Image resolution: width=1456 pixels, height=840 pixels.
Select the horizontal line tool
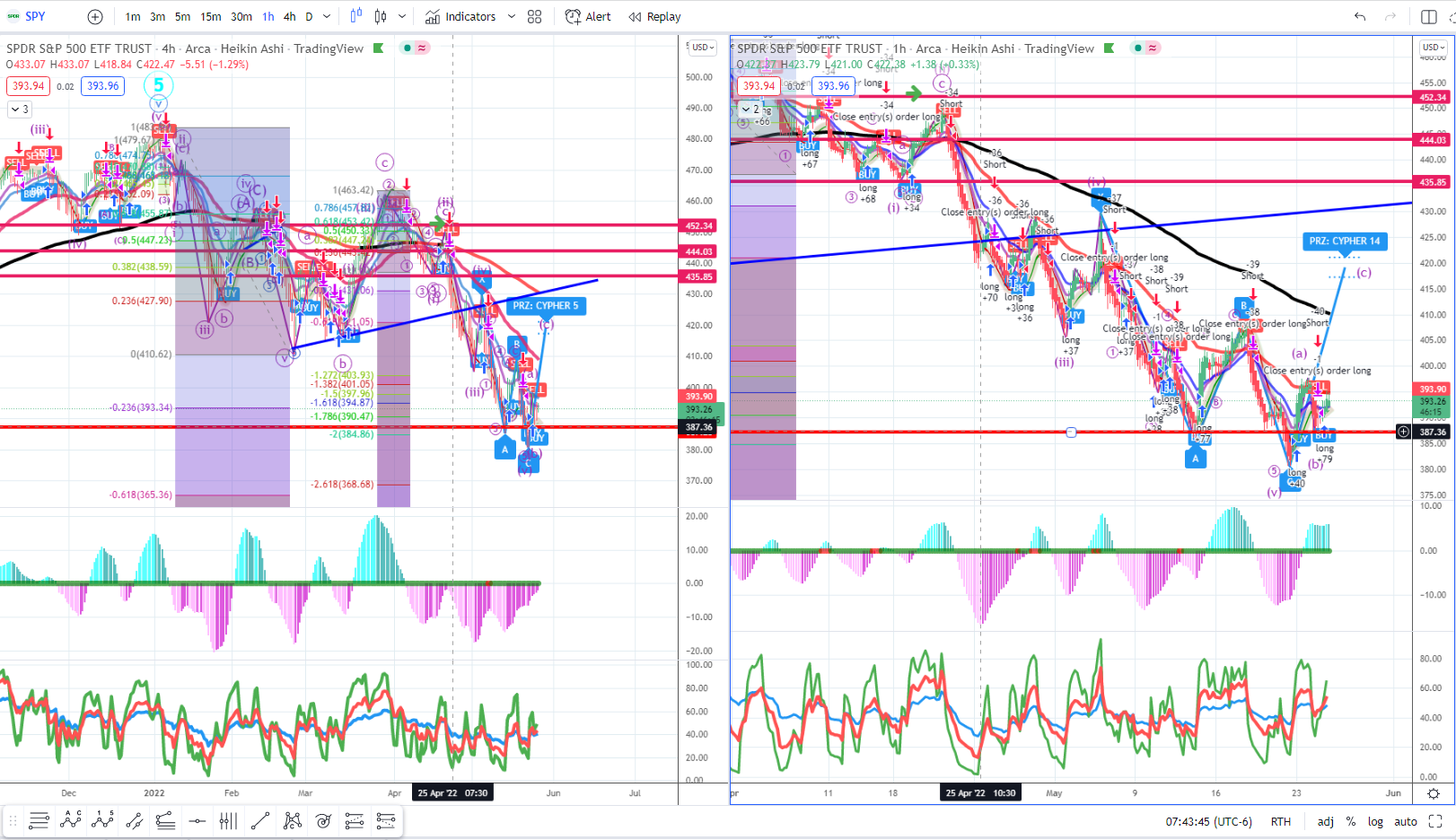click(x=197, y=820)
